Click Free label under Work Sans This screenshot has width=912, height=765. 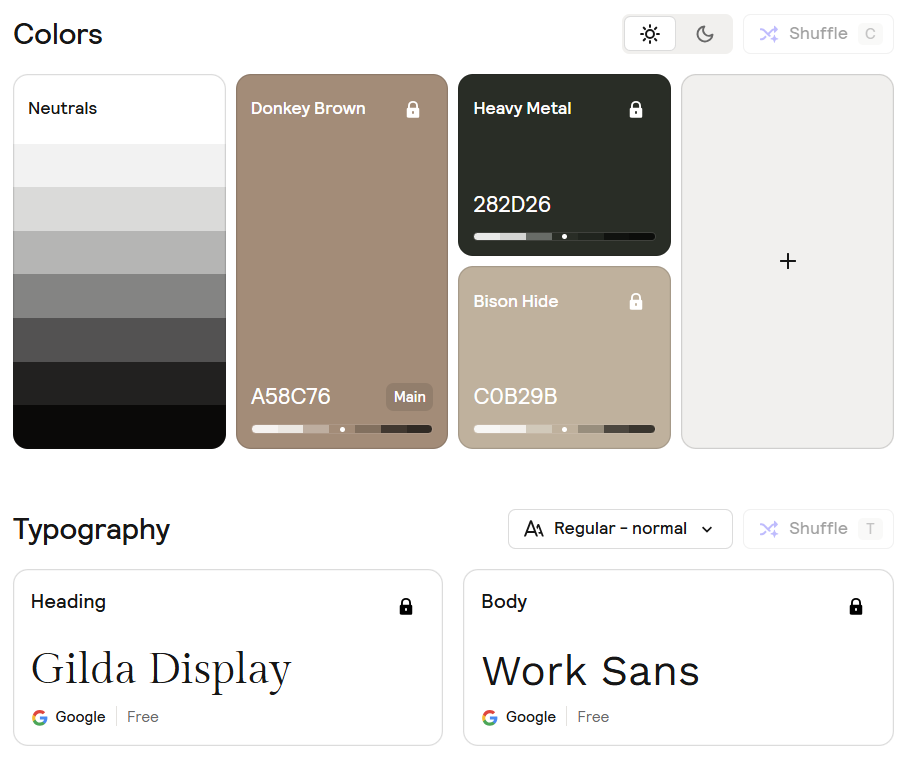(x=593, y=717)
